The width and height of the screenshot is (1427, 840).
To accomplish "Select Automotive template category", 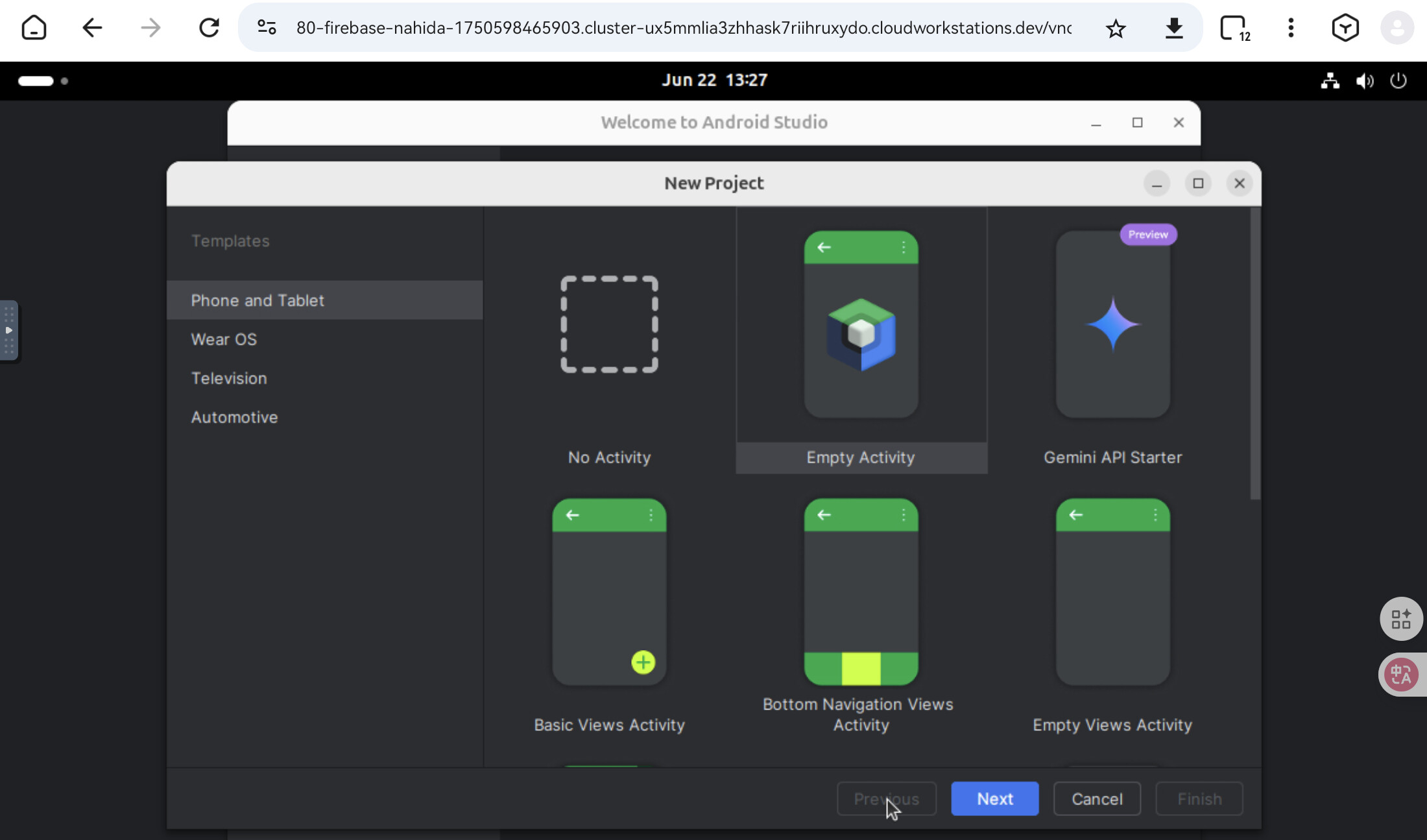I will 234,417.
